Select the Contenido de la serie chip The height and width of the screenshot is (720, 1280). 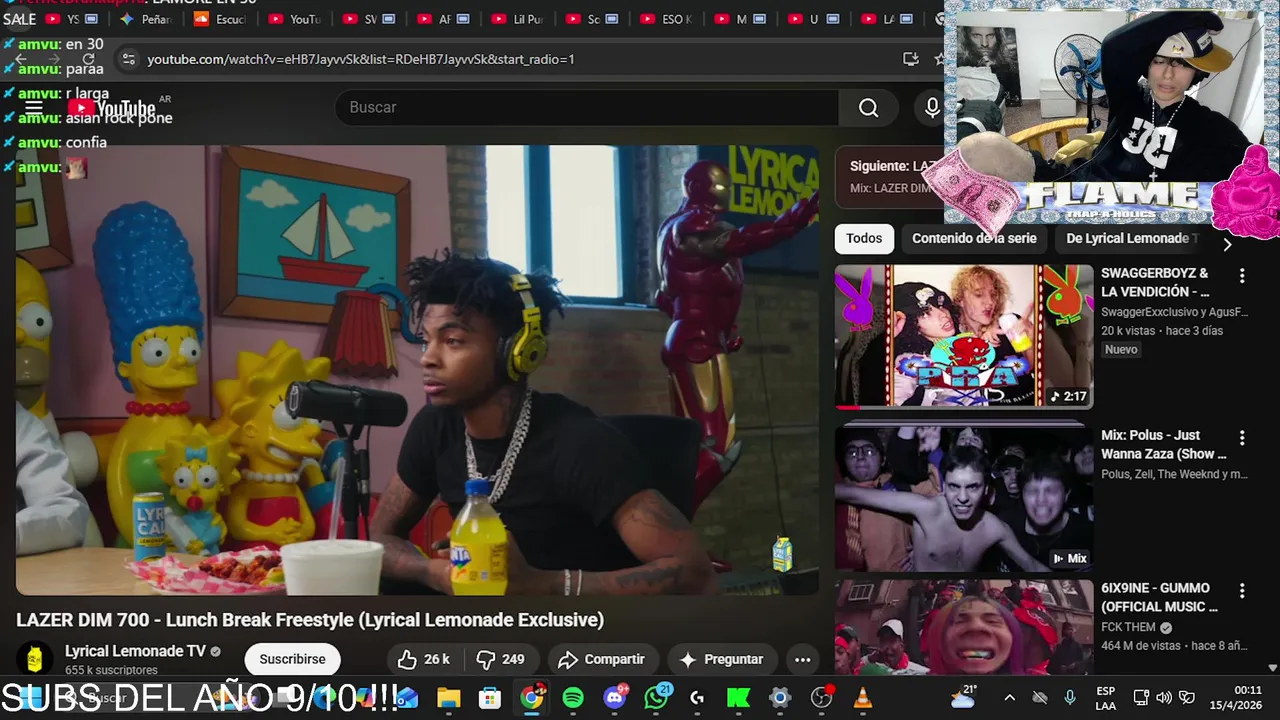click(974, 238)
